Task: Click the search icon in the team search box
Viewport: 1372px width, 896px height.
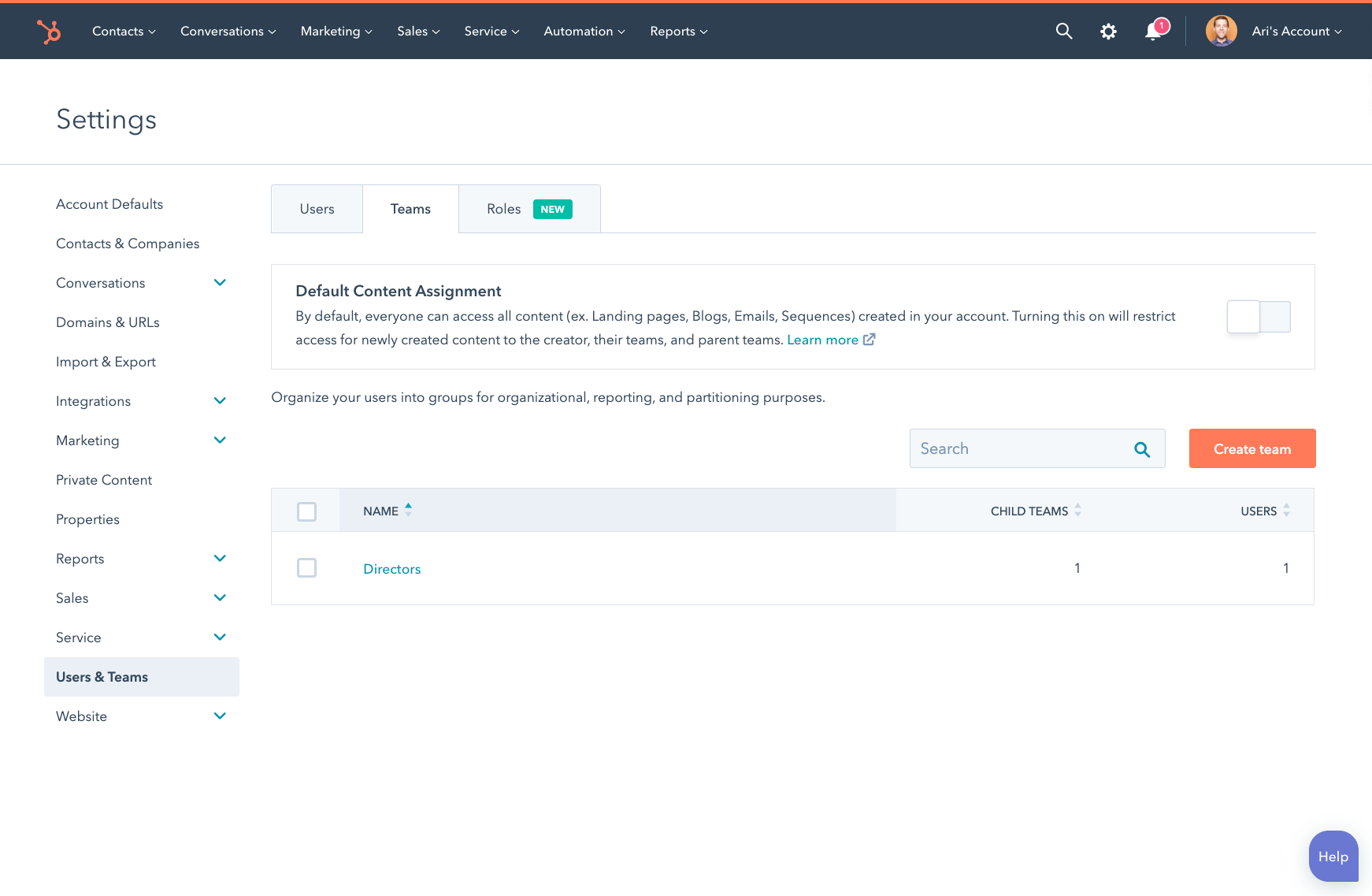Action: [1142, 449]
